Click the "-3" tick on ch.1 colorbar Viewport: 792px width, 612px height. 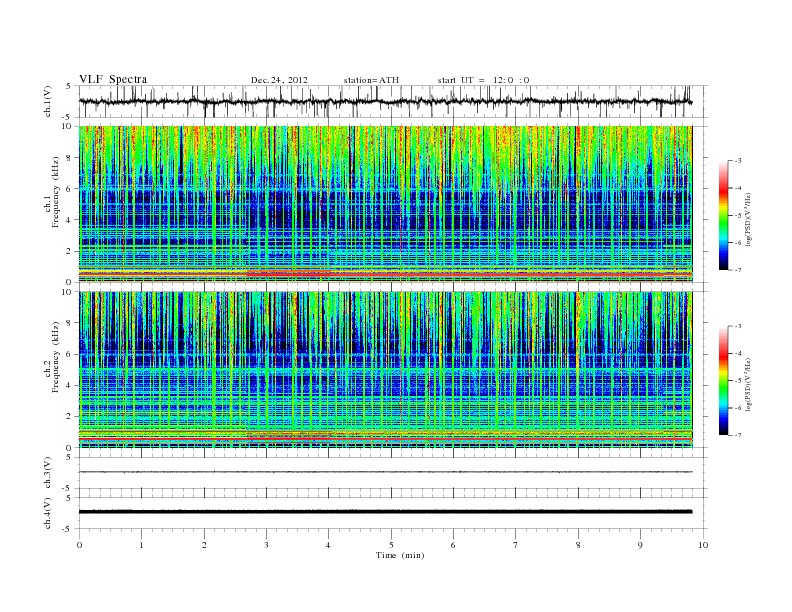click(737, 161)
